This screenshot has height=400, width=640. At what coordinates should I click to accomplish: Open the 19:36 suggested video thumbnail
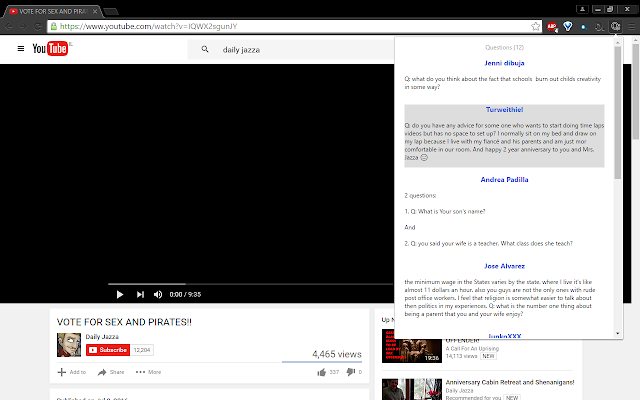pyautogui.click(x=412, y=346)
